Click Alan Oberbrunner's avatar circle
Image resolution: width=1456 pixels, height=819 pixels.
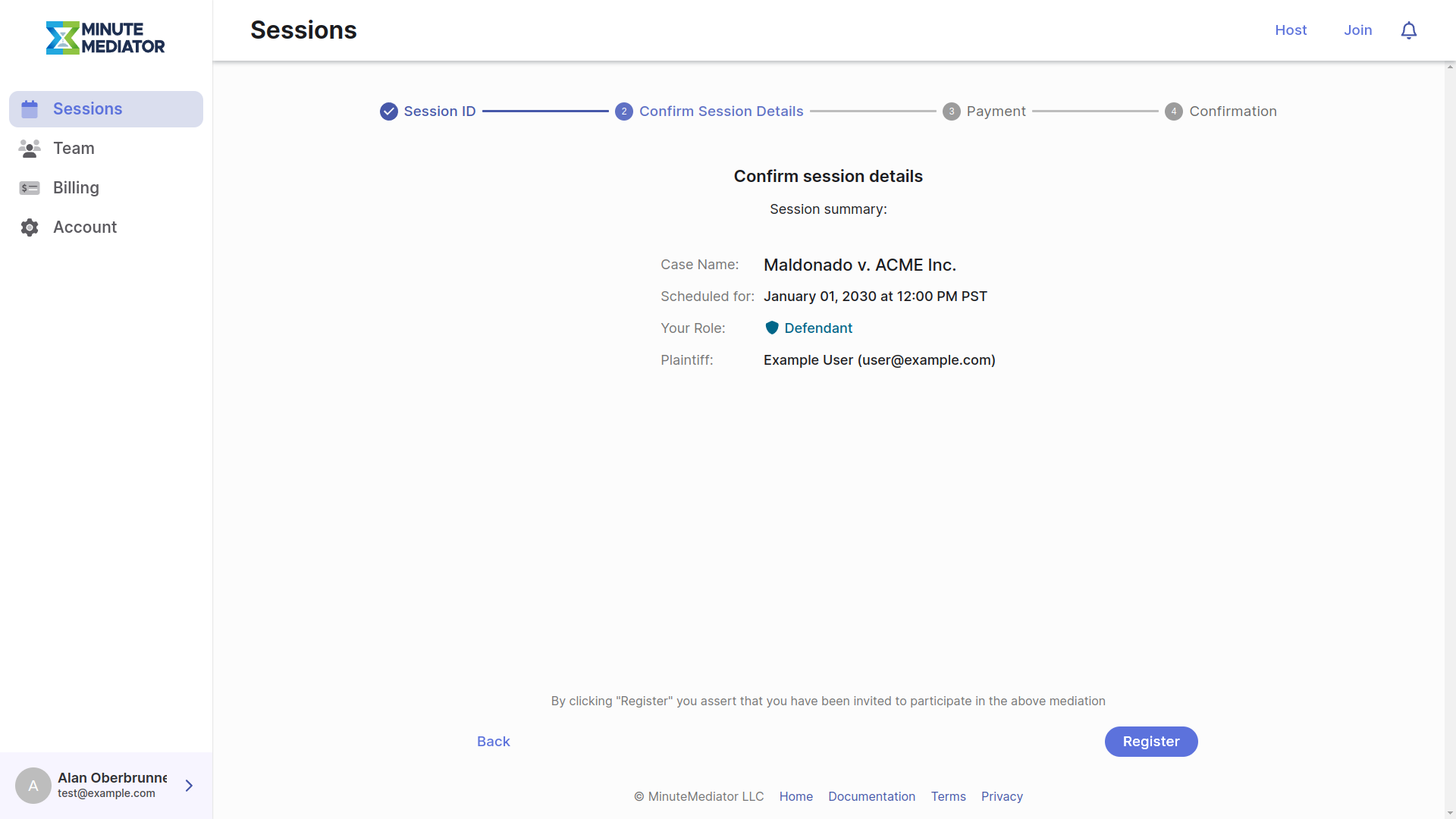33,786
